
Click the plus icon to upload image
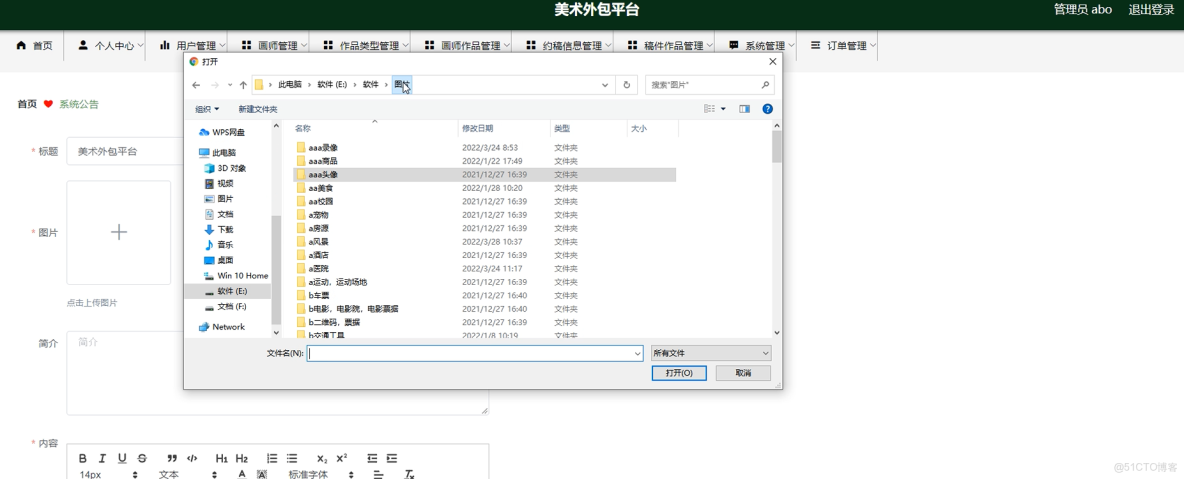pos(119,232)
